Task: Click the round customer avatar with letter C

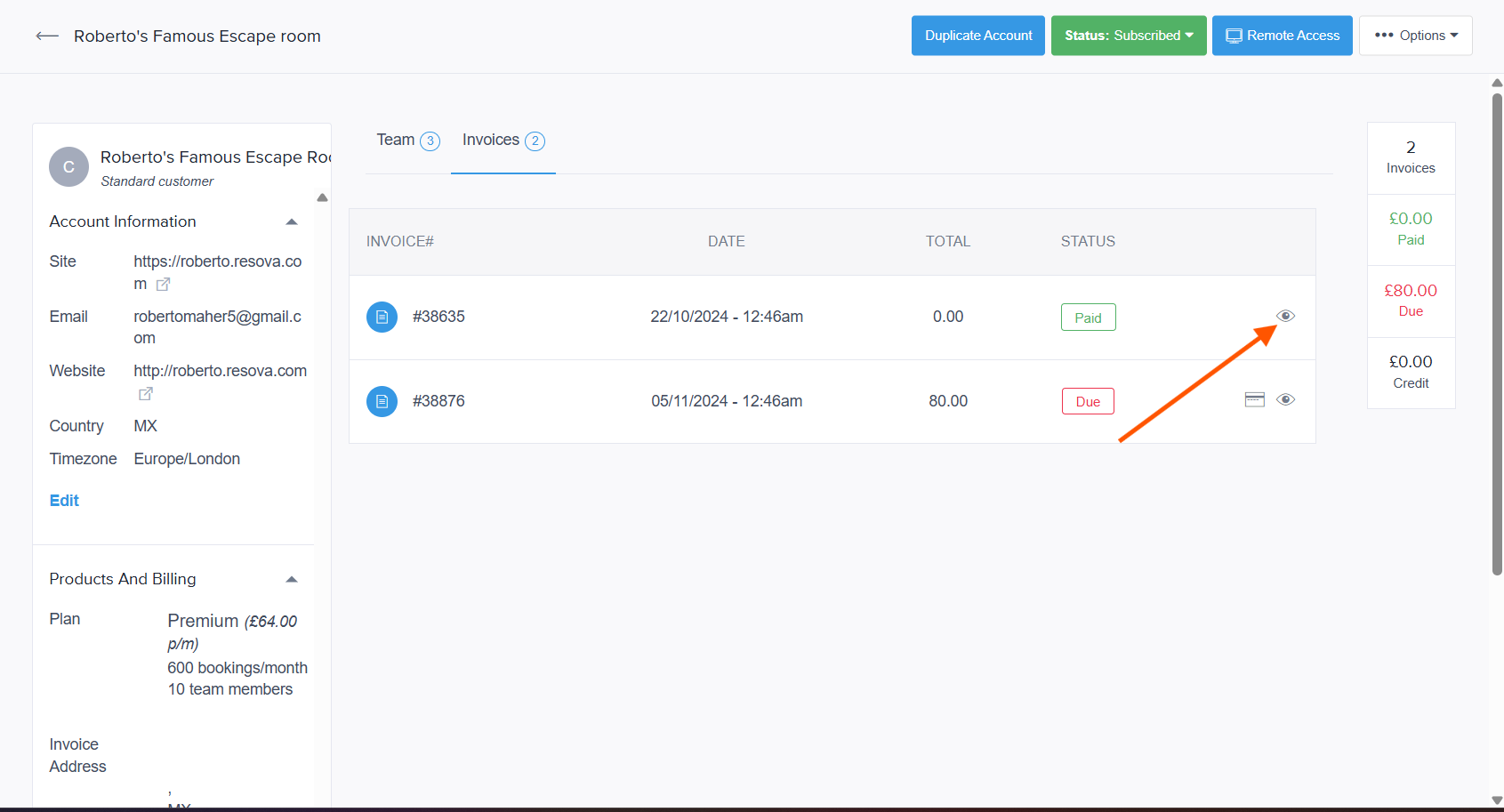Action: 68,167
